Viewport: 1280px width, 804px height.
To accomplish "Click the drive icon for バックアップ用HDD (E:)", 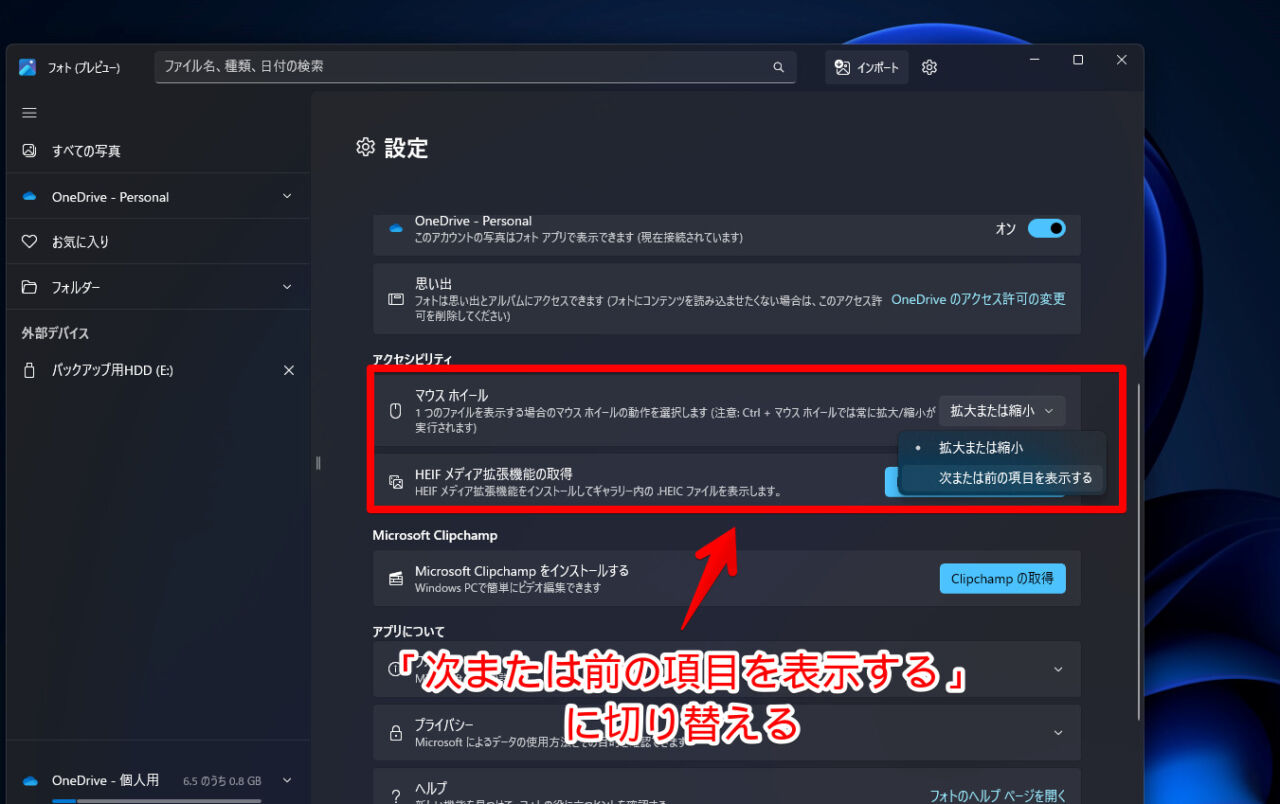I will 29,370.
